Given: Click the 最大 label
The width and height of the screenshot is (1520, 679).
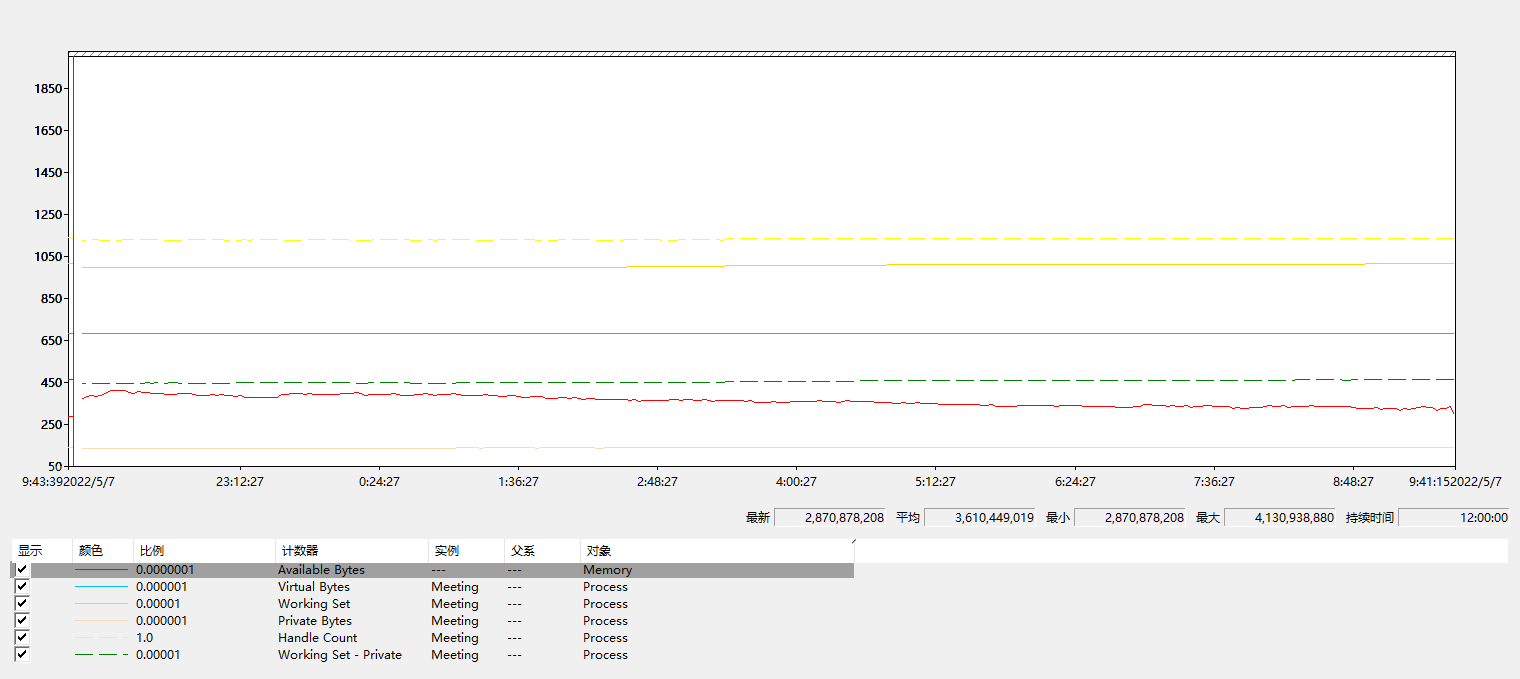Looking at the screenshot, I should pos(1208,518).
